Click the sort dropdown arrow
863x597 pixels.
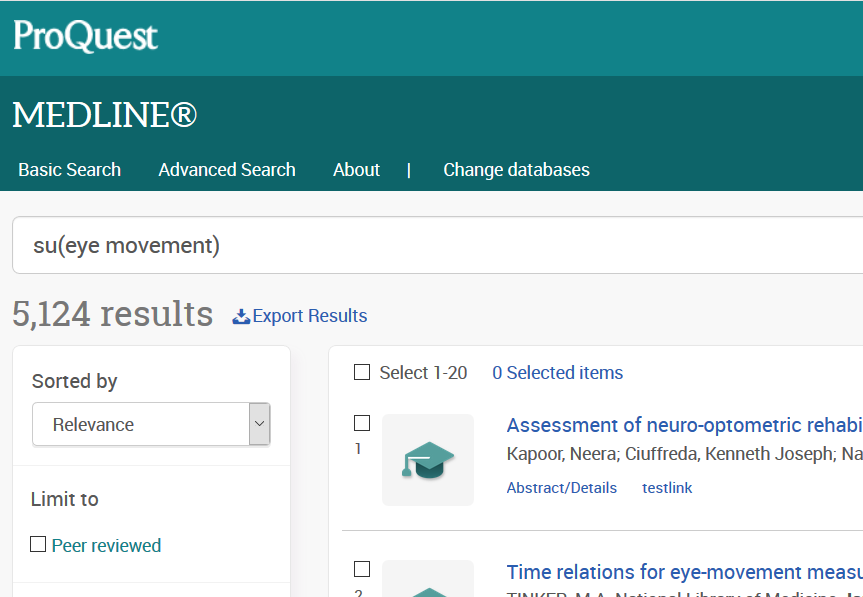tap(259, 424)
